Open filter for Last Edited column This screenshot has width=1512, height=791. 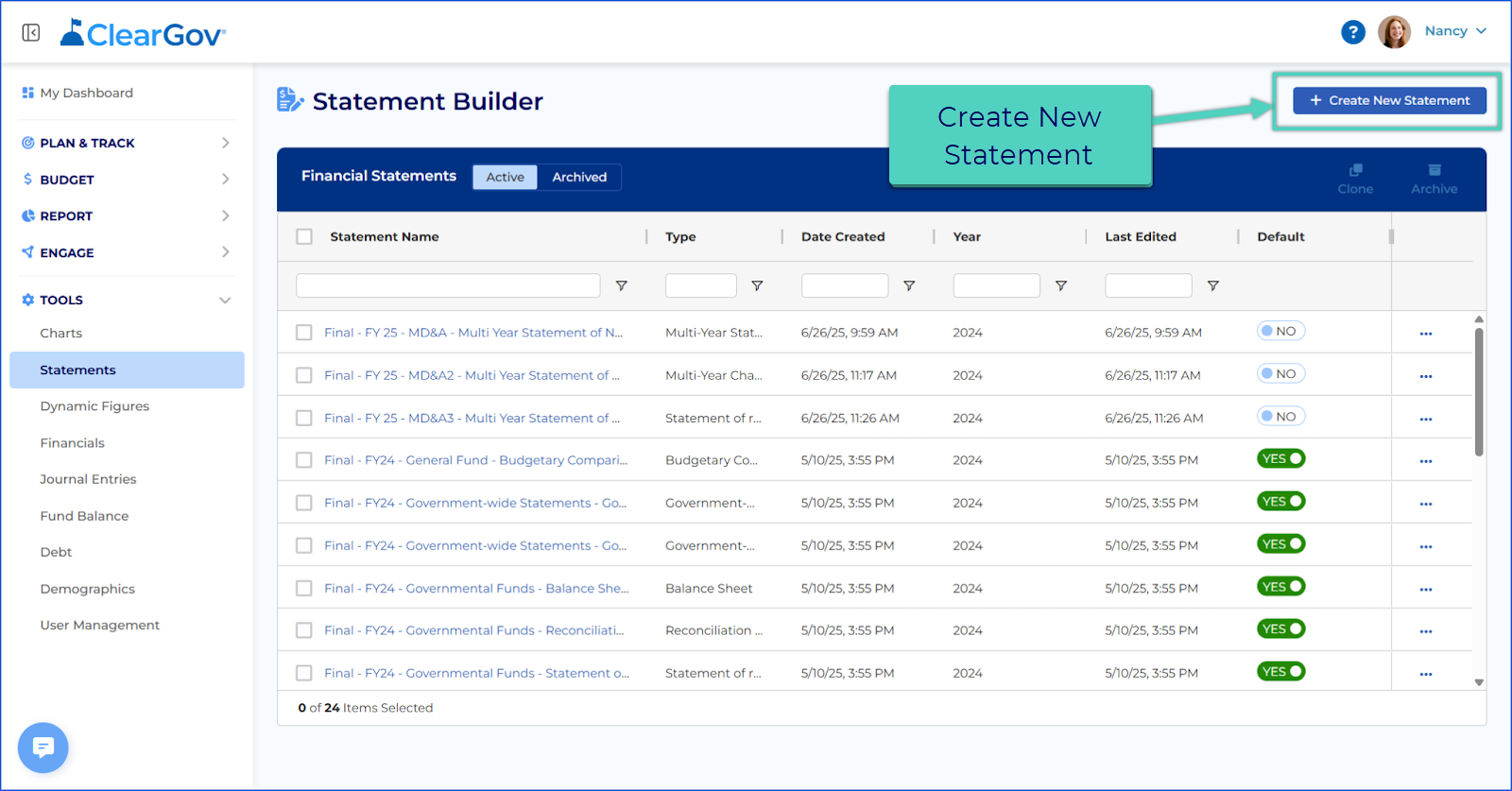click(1213, 285)
